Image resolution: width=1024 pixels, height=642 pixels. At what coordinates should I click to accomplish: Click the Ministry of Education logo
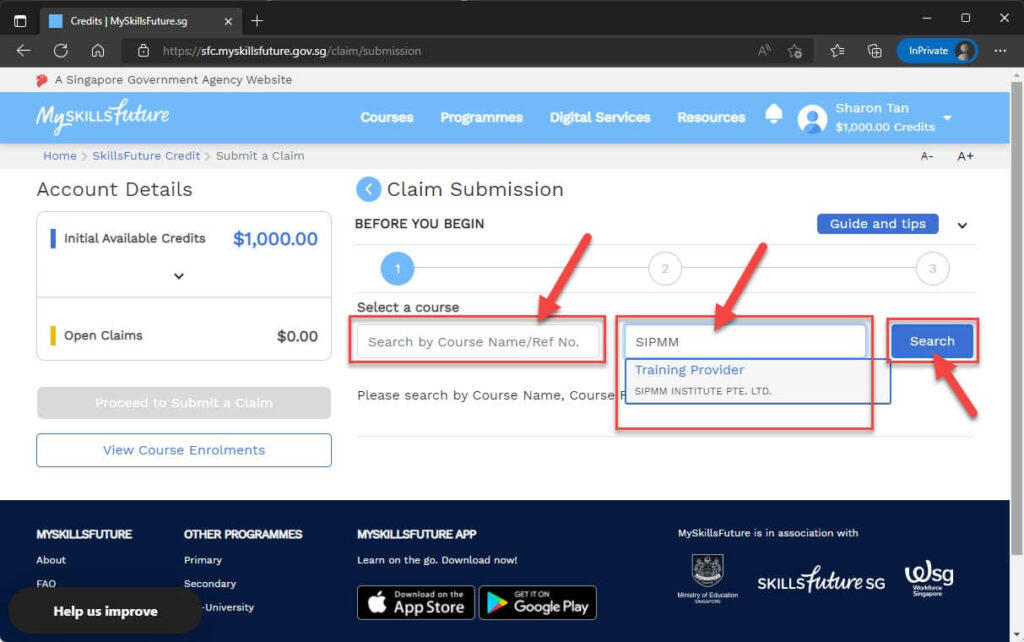tap(709, 575)
